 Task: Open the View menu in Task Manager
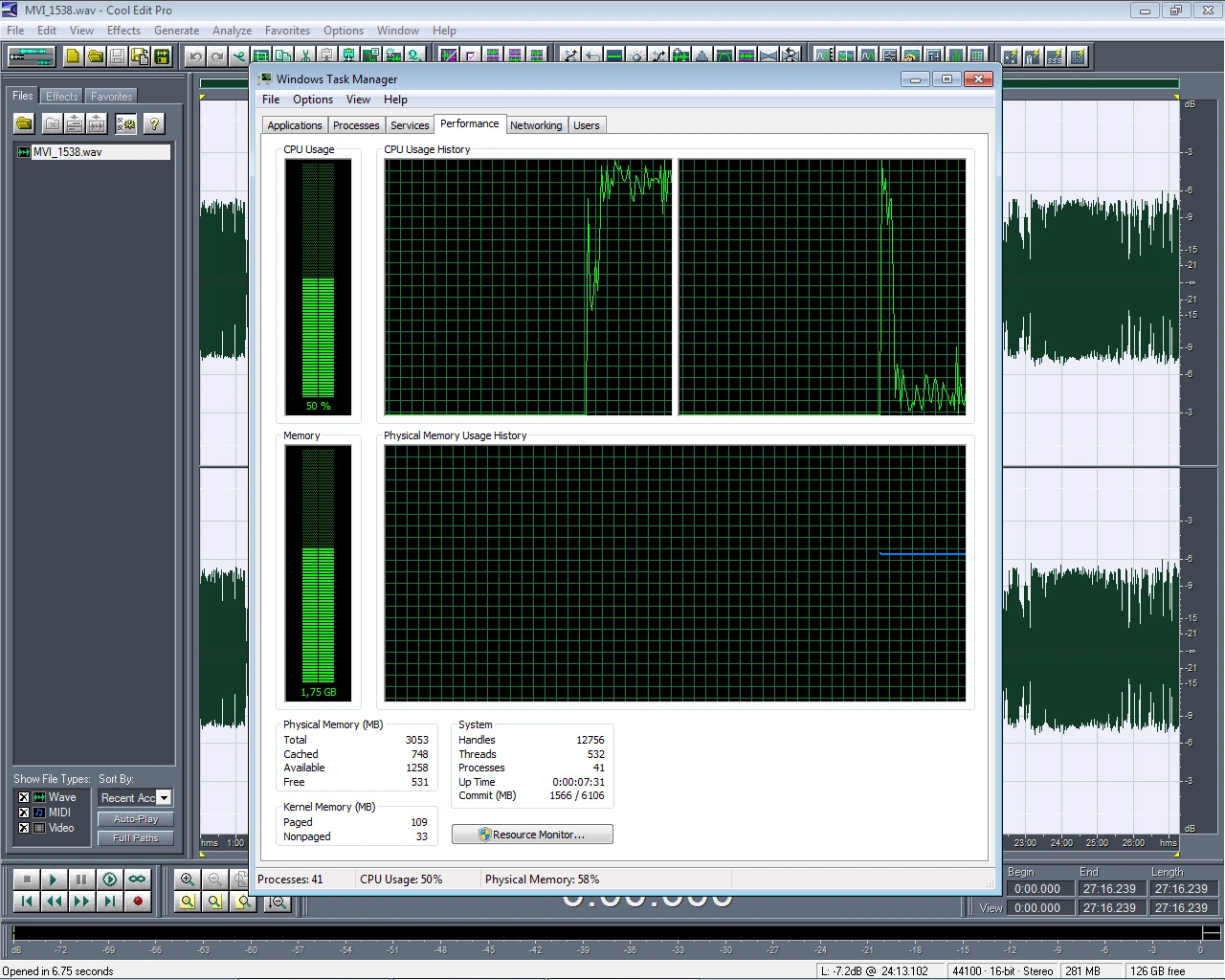pyautogui.click(x=358, y=100)
